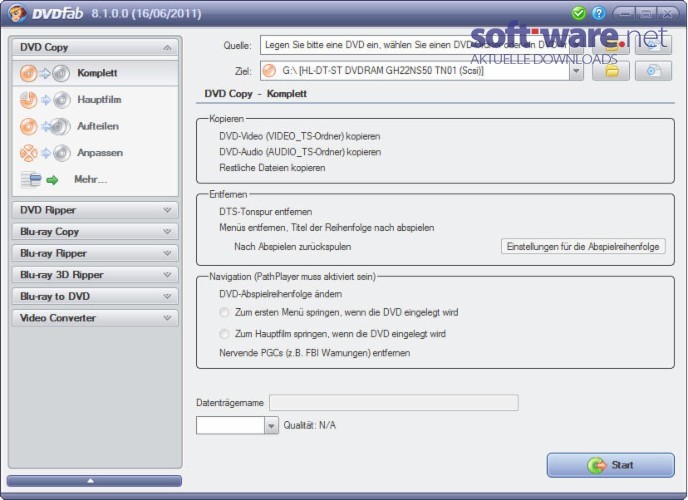Click the Qualität: N/A label
This screenshot has height=500, width=688.
tap(309, 425)
